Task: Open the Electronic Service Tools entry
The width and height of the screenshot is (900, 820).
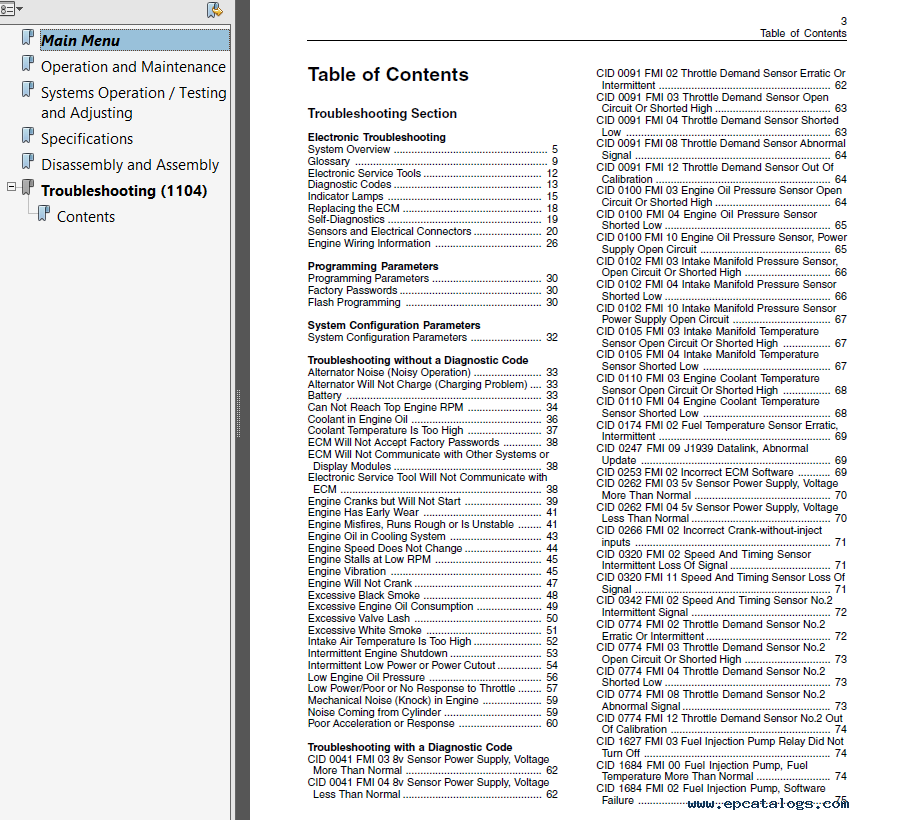Action: pyautogui.click(x=432, y=173)
